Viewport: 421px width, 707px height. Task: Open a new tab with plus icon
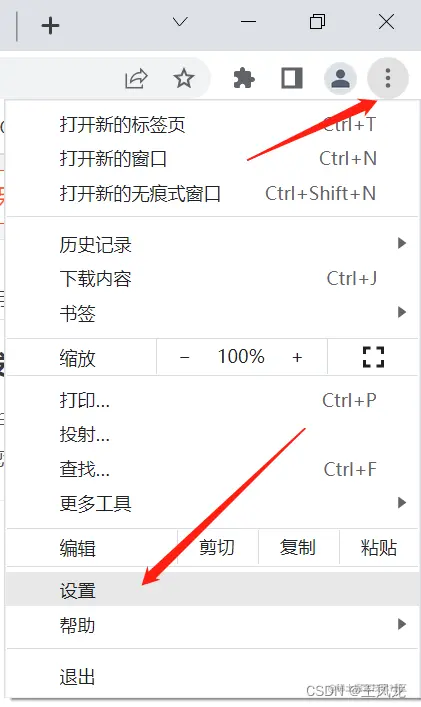[x=50, y=25]
